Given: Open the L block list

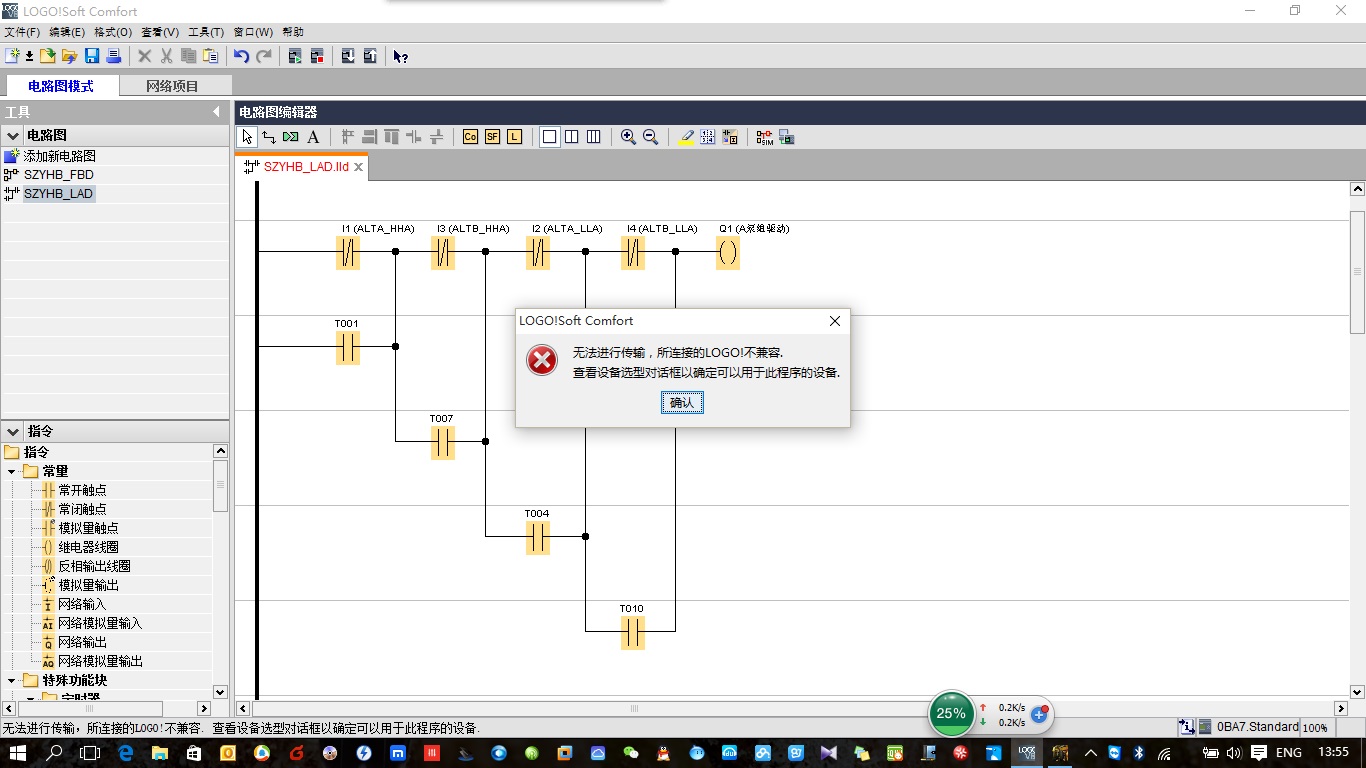Looking at the screenshot, I should [514, 137].
